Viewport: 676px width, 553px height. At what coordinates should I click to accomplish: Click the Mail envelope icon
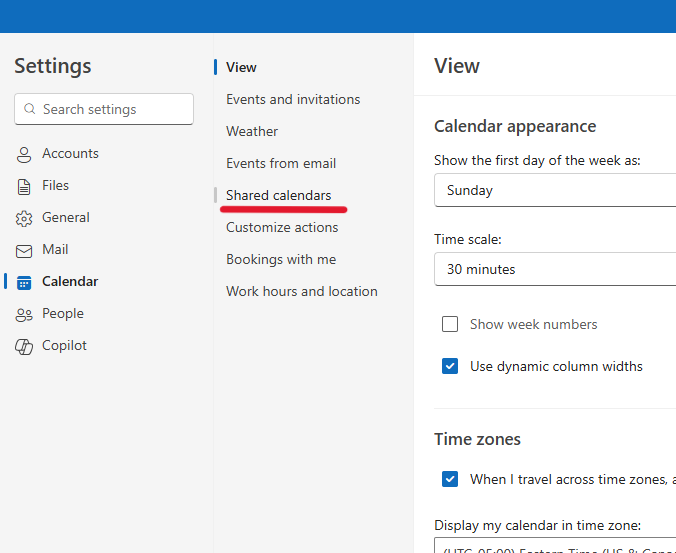coord(24,250)
